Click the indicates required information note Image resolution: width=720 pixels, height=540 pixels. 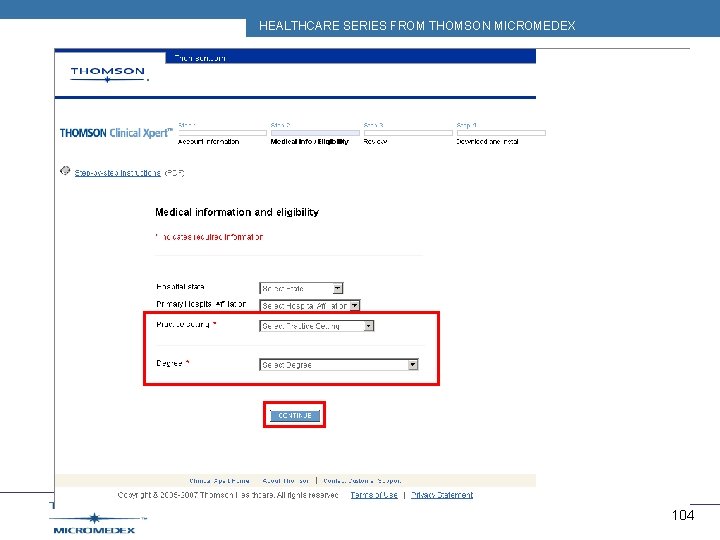coord(209,237)
